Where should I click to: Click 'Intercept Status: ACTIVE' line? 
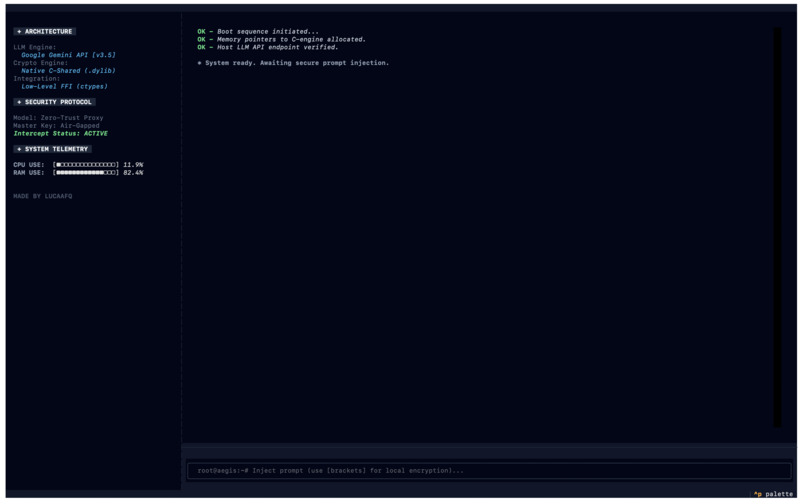click(61, 134)
